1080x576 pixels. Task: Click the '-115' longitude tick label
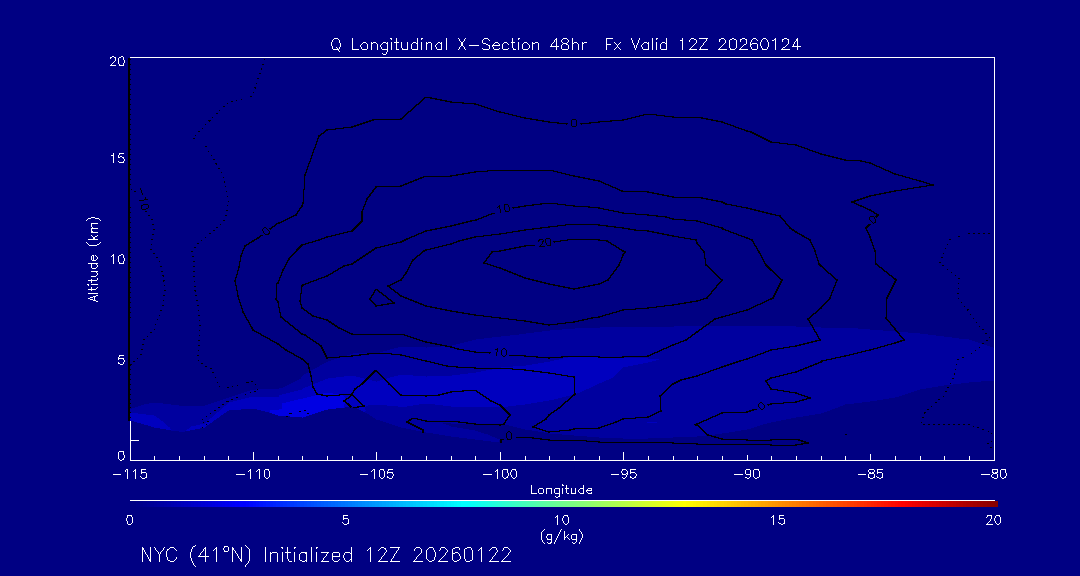(x=129, y=475)
